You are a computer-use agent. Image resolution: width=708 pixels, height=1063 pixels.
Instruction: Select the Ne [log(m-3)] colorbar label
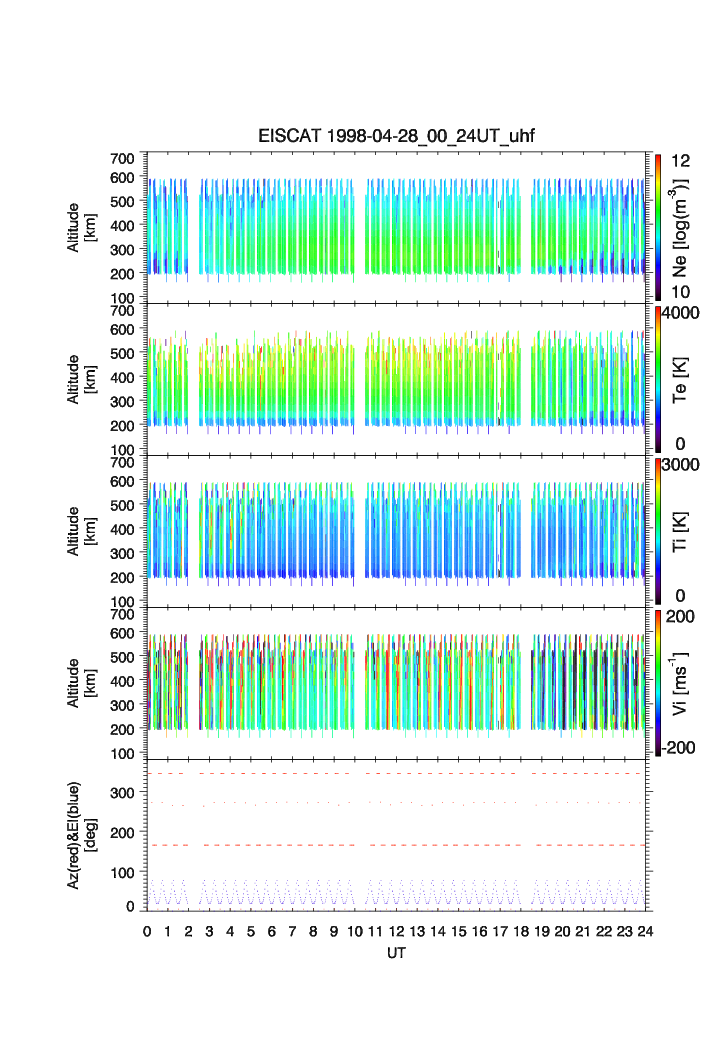(682, 226)
